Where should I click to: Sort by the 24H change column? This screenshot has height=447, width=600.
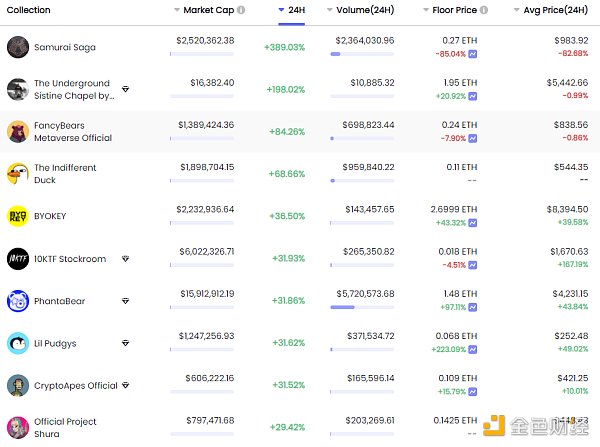pos(292,10)
